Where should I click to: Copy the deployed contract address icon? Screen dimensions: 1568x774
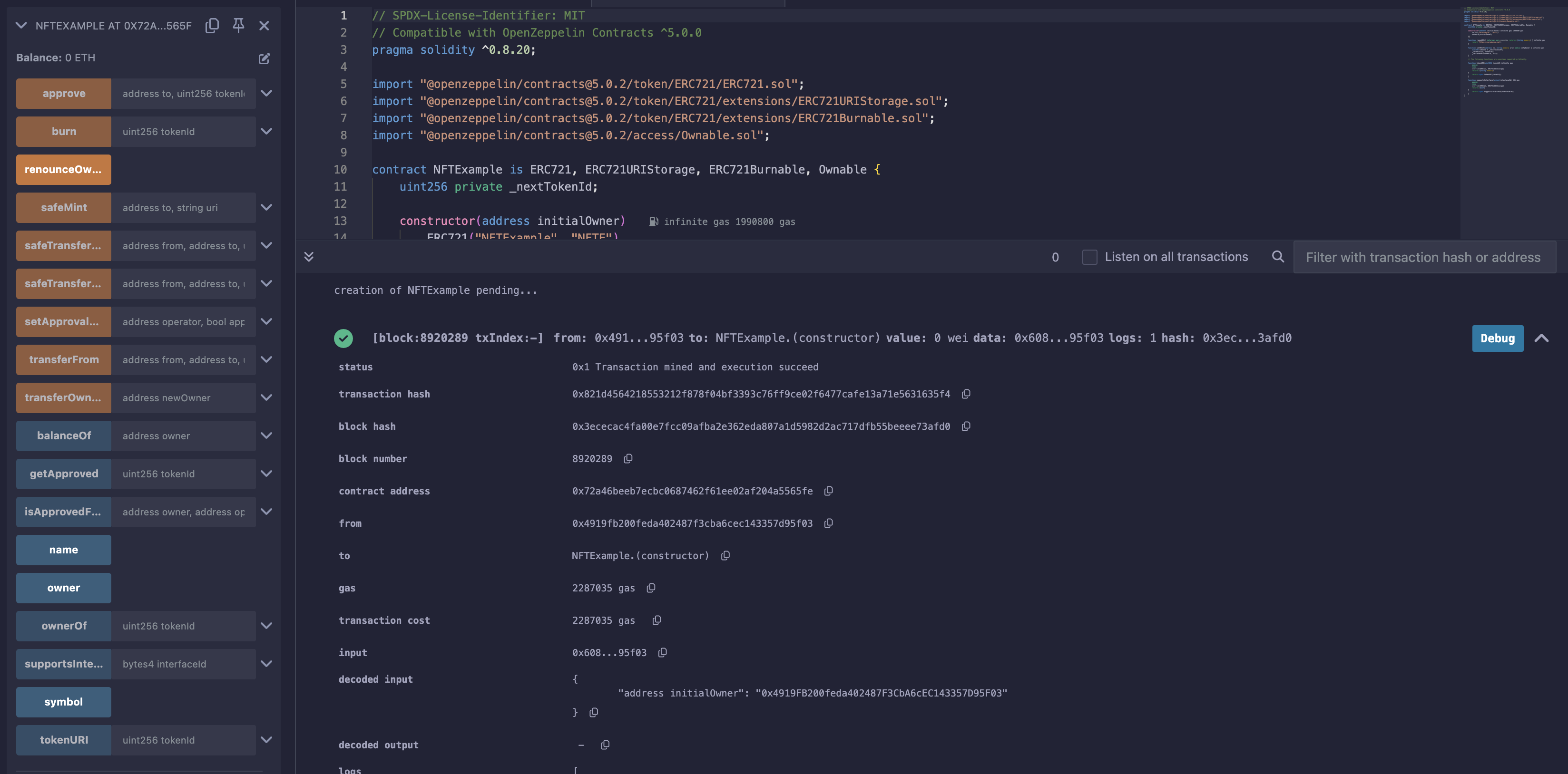(212, 26)
